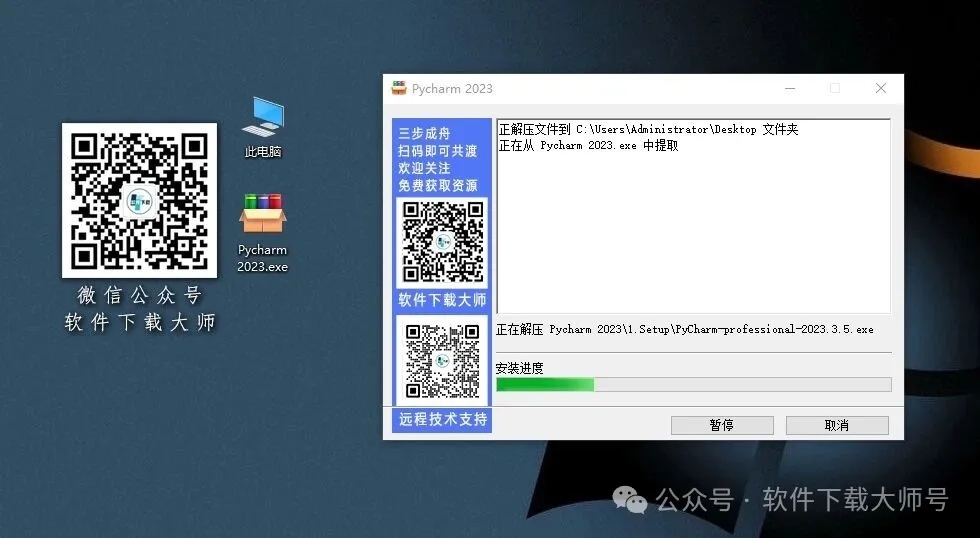Minimize the Pycharm 2023 window
The image size is (980, 538).
point(790,89)
